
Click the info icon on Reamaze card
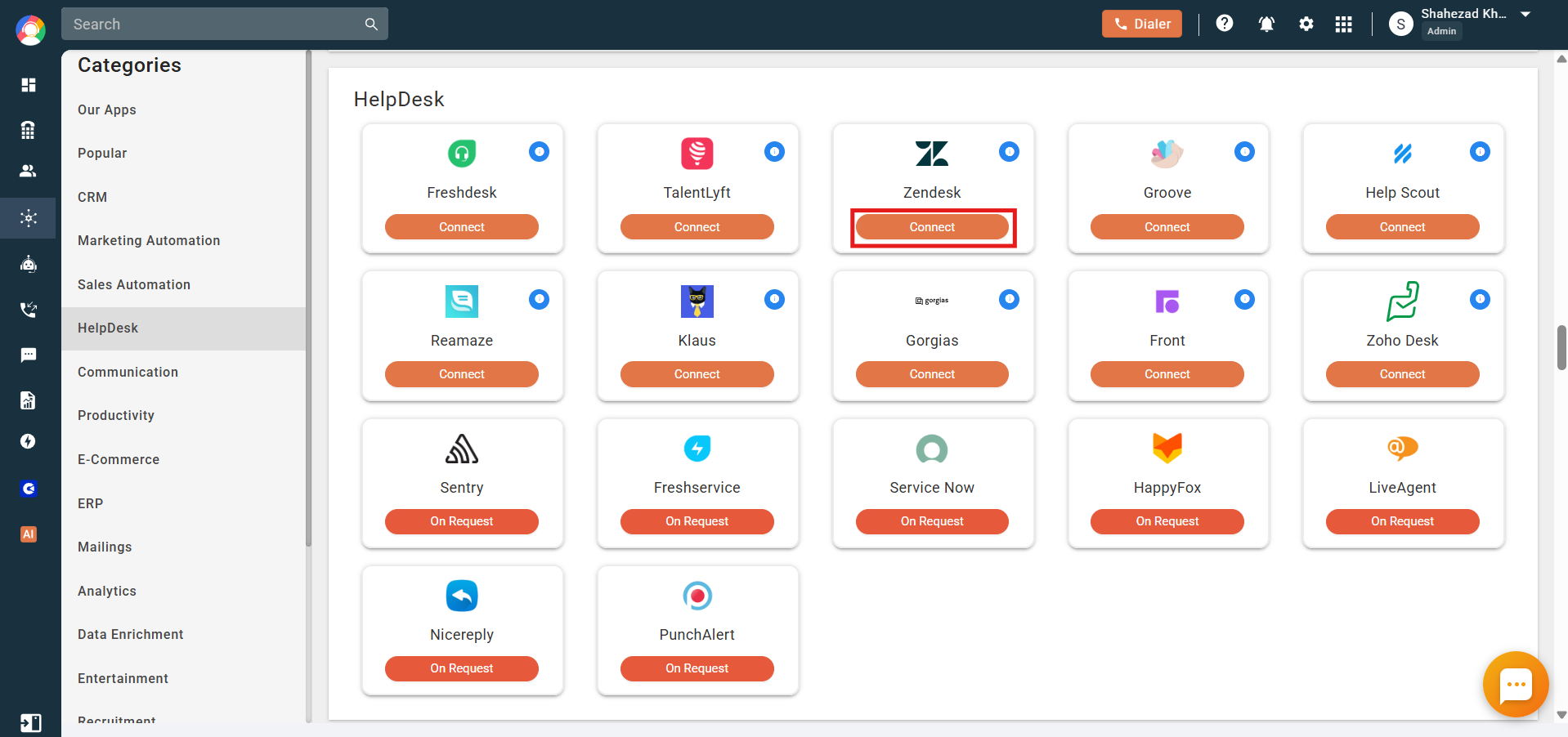[x=540, y=299]
